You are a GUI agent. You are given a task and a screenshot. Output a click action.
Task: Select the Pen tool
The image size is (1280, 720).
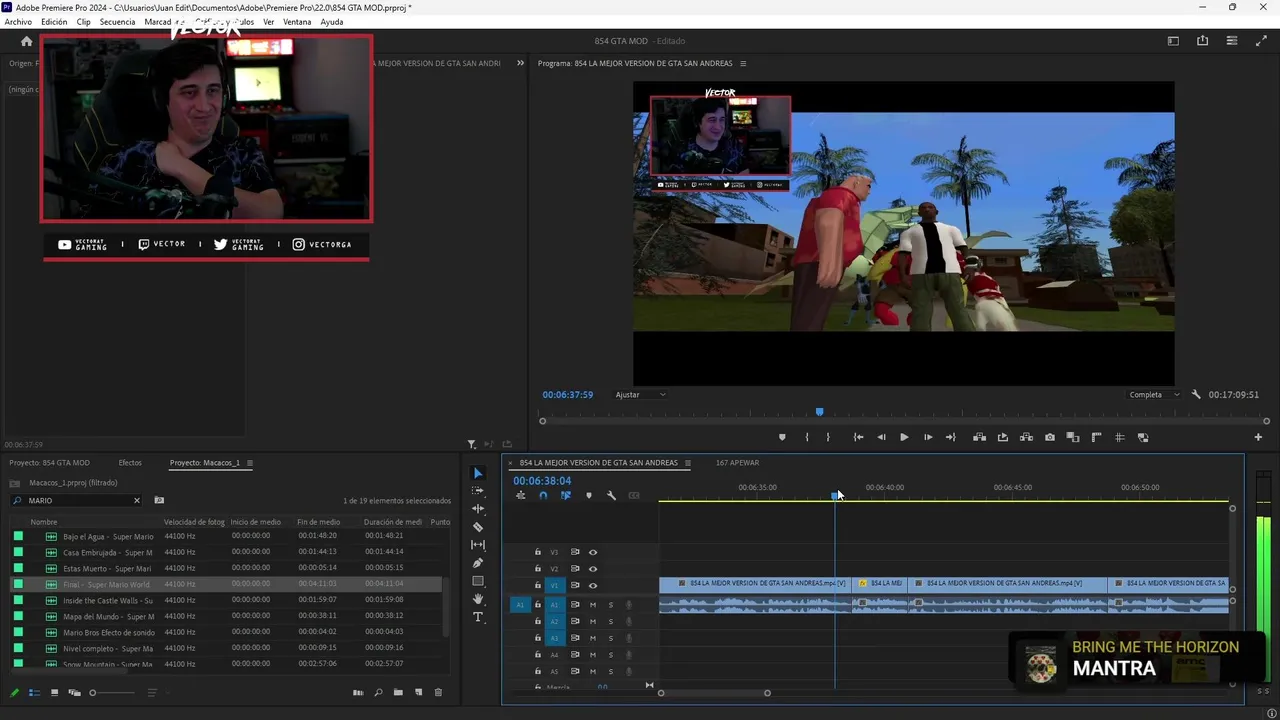pyautogui.click(x=478, y=563)
